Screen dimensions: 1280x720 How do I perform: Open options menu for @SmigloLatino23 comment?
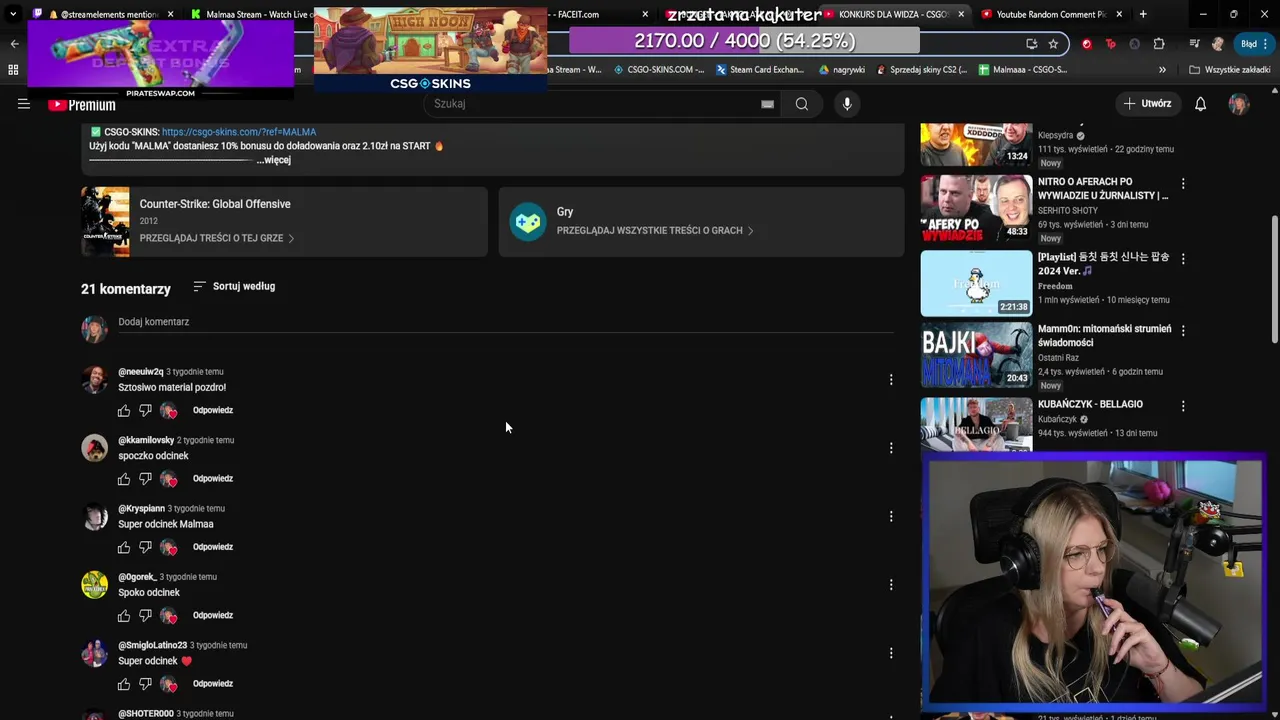click(891, 653)
